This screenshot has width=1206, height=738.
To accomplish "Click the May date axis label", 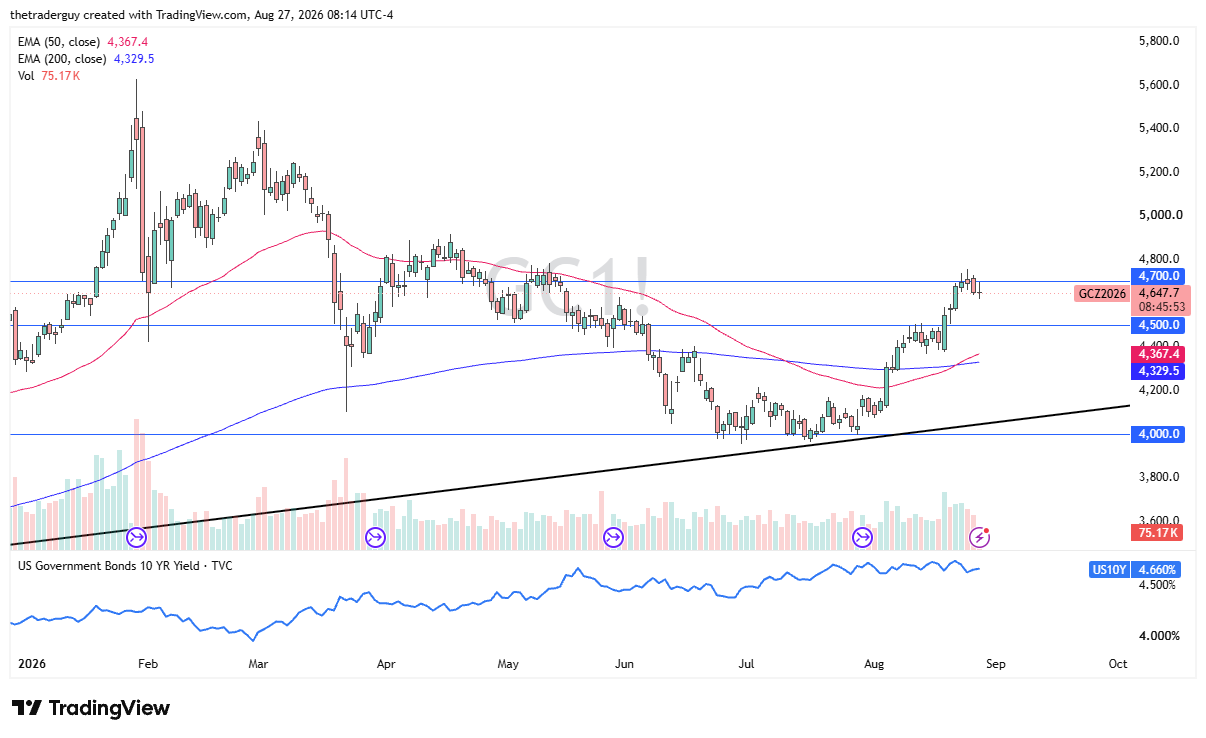I will click(508, 664).
